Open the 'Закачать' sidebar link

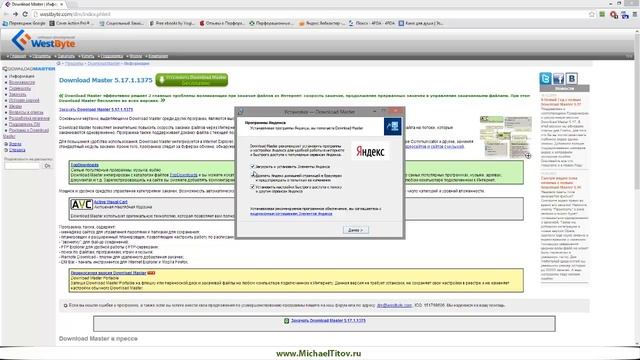pos(18,94)
